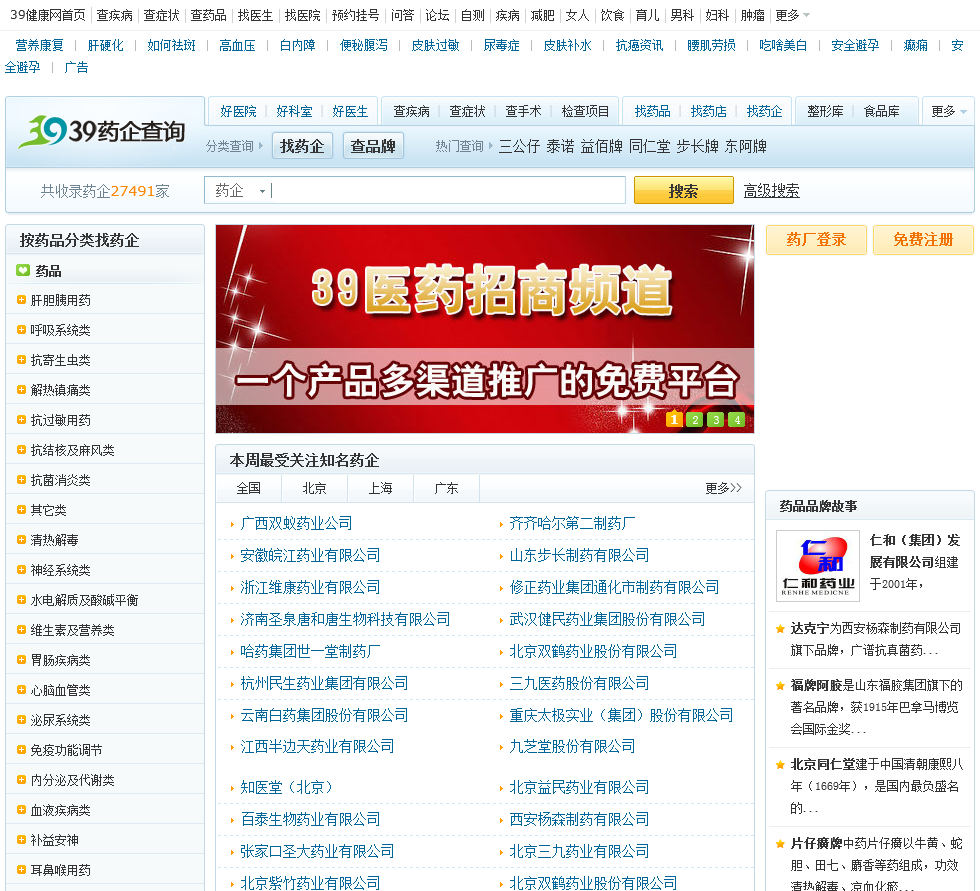Click the 高血压 topic link
This screenshot has height=891, width=980.
tap(237, 45)
